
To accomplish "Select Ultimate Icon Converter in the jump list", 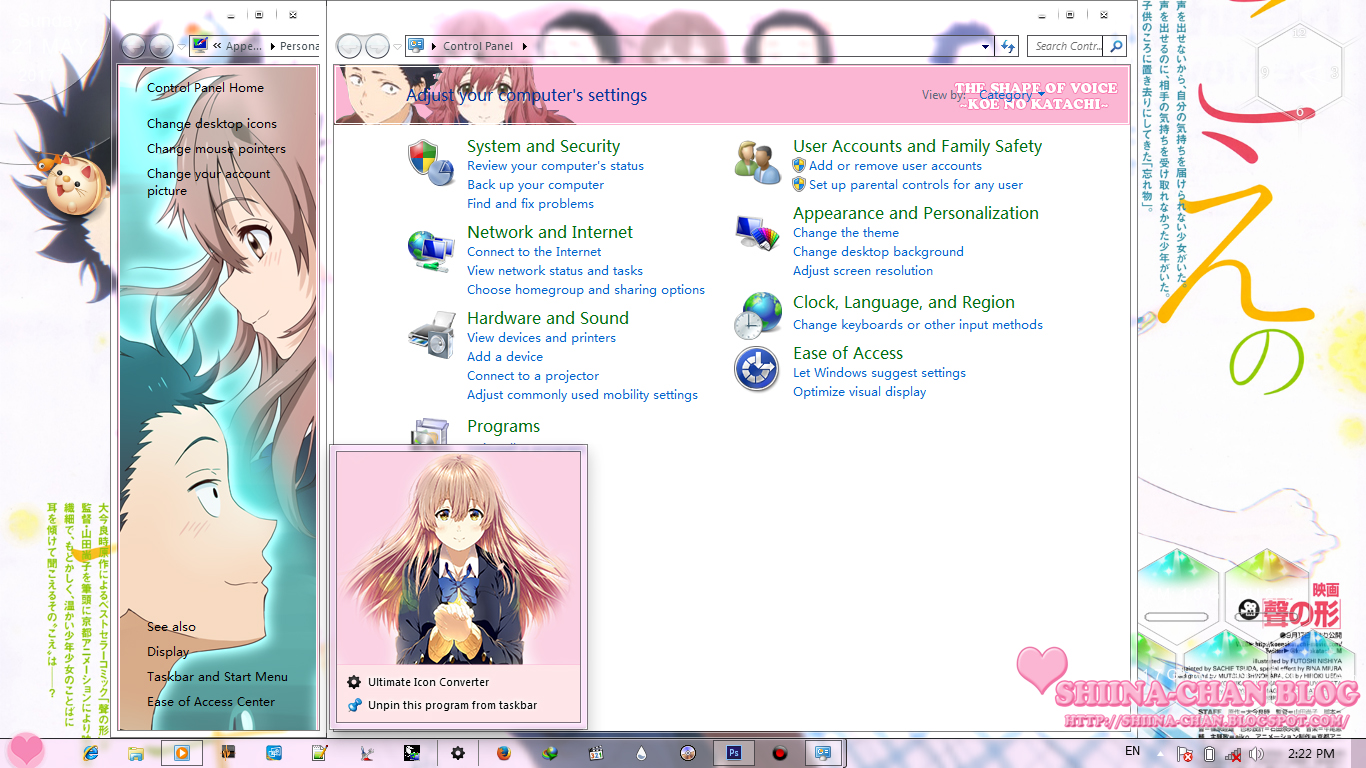I will coord(428,682).
